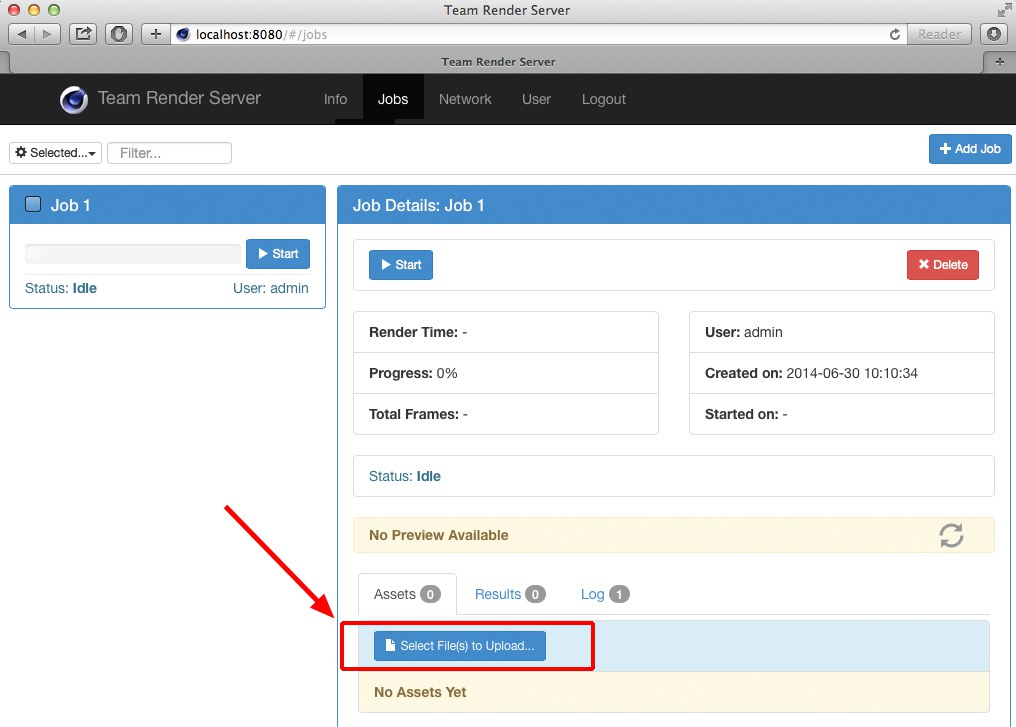Delete Job 1 with the red button
Screen dimensions: 1016x727
[x=942, y=265]
